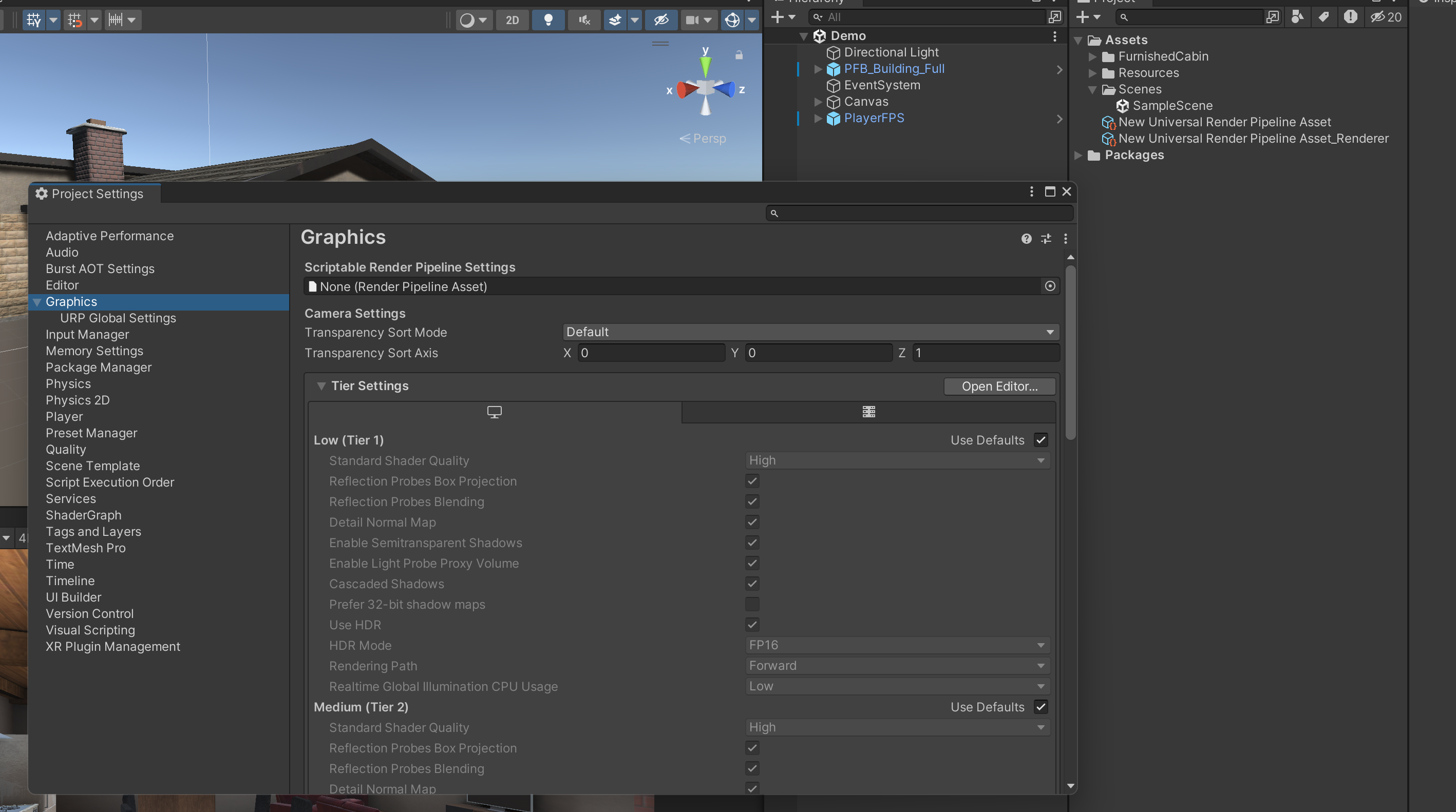Expand Packages folder in Project
Screen dimensions: 1456x812
point(1078,156)
